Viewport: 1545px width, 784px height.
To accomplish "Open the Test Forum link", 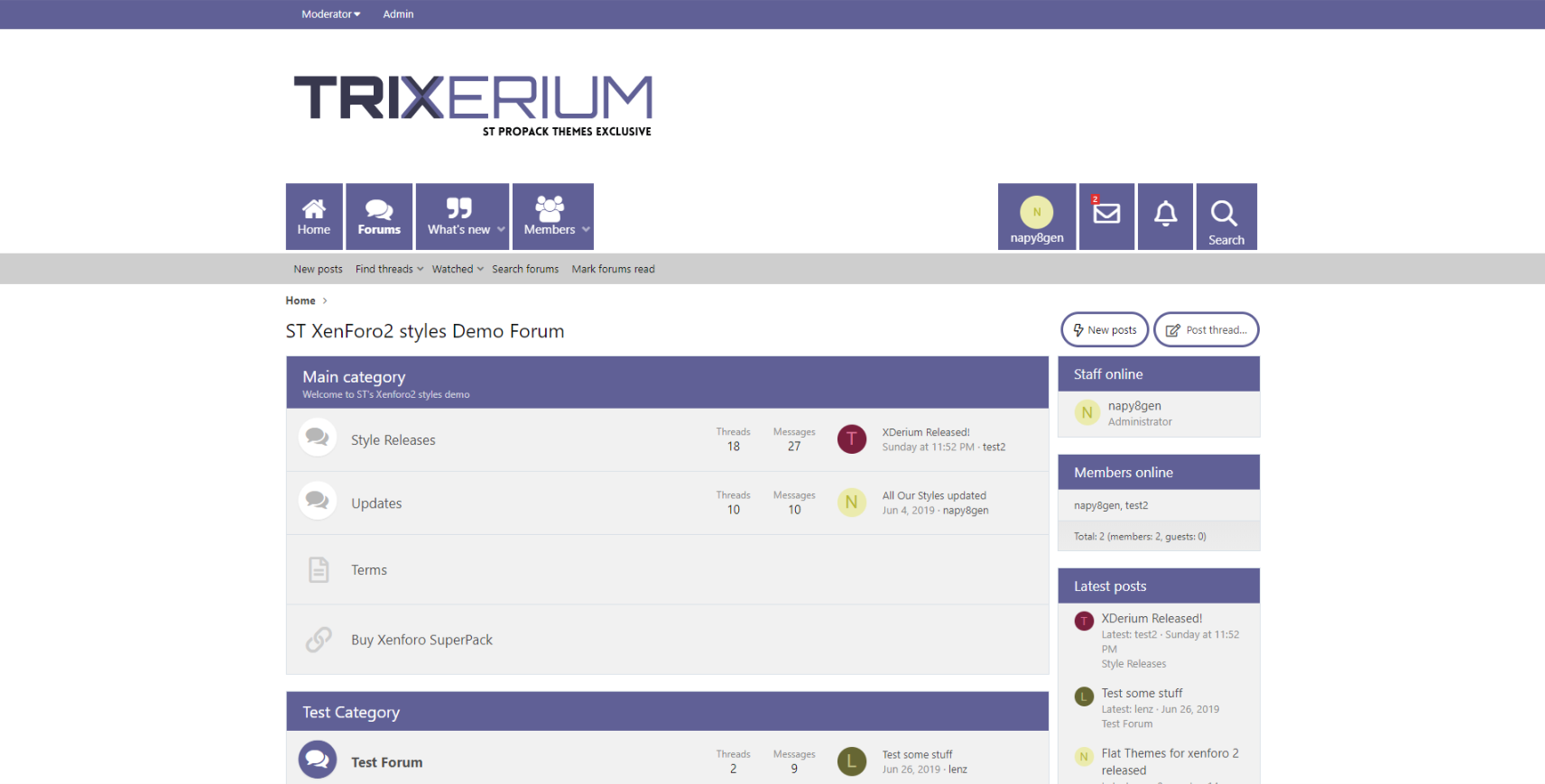I will (x=386, y=762).
